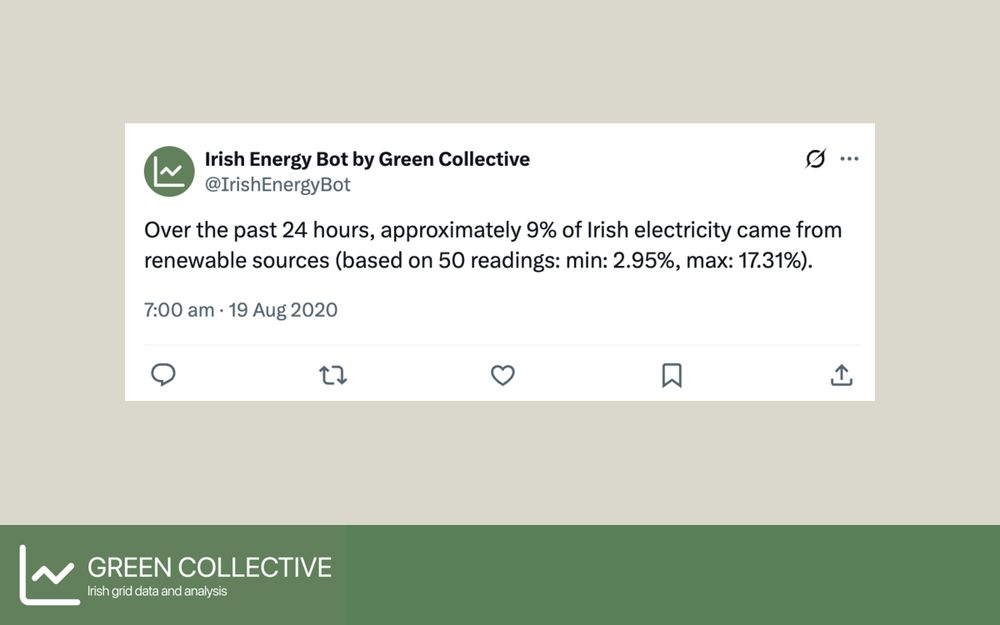Screen dimensions: 1000x625
Task: Click the '50 readings' phrase in the tweet
Action: [x=490, y=261]
